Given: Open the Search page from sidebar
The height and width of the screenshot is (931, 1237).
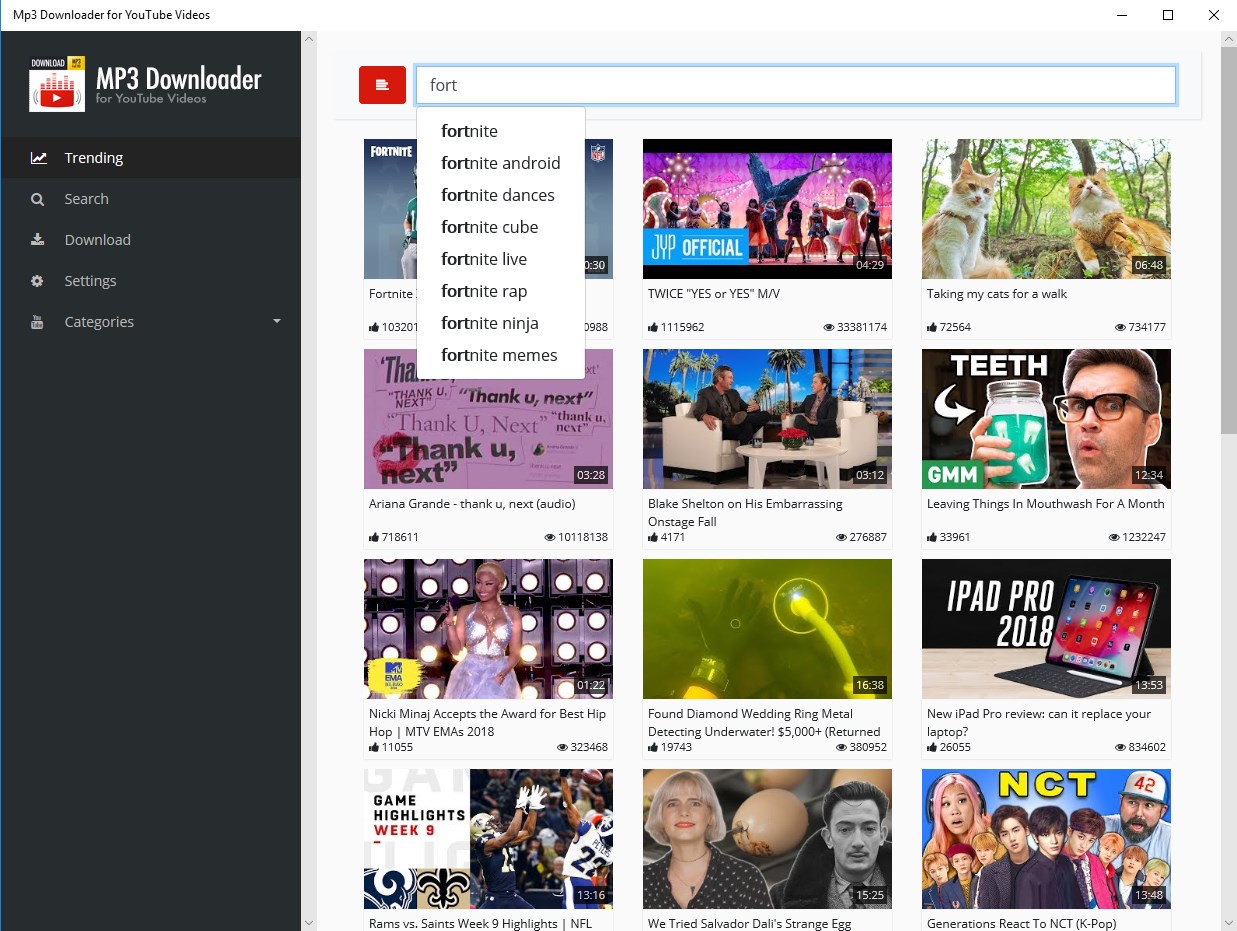Looking at the screenshot, I should (151, 199).
